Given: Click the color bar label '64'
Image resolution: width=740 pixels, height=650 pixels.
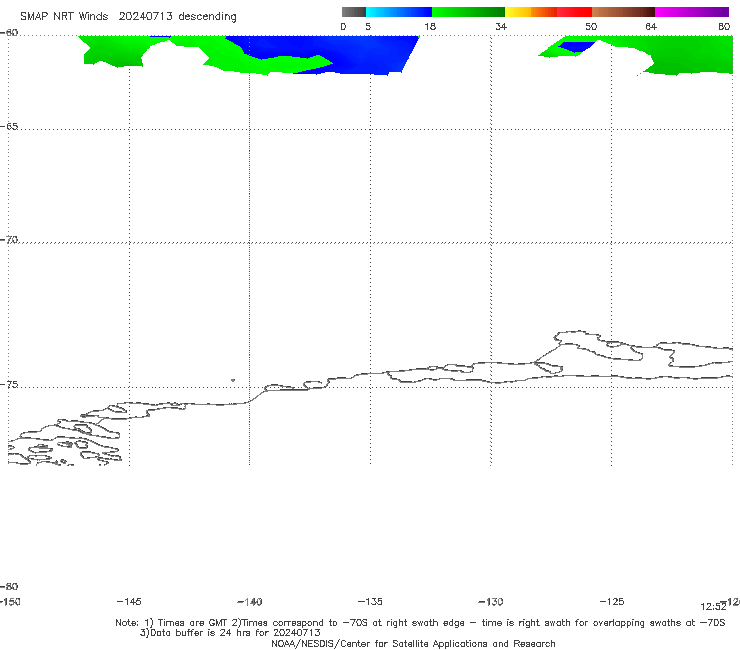Looking at the screenshot, I should (x=651, y=26).
